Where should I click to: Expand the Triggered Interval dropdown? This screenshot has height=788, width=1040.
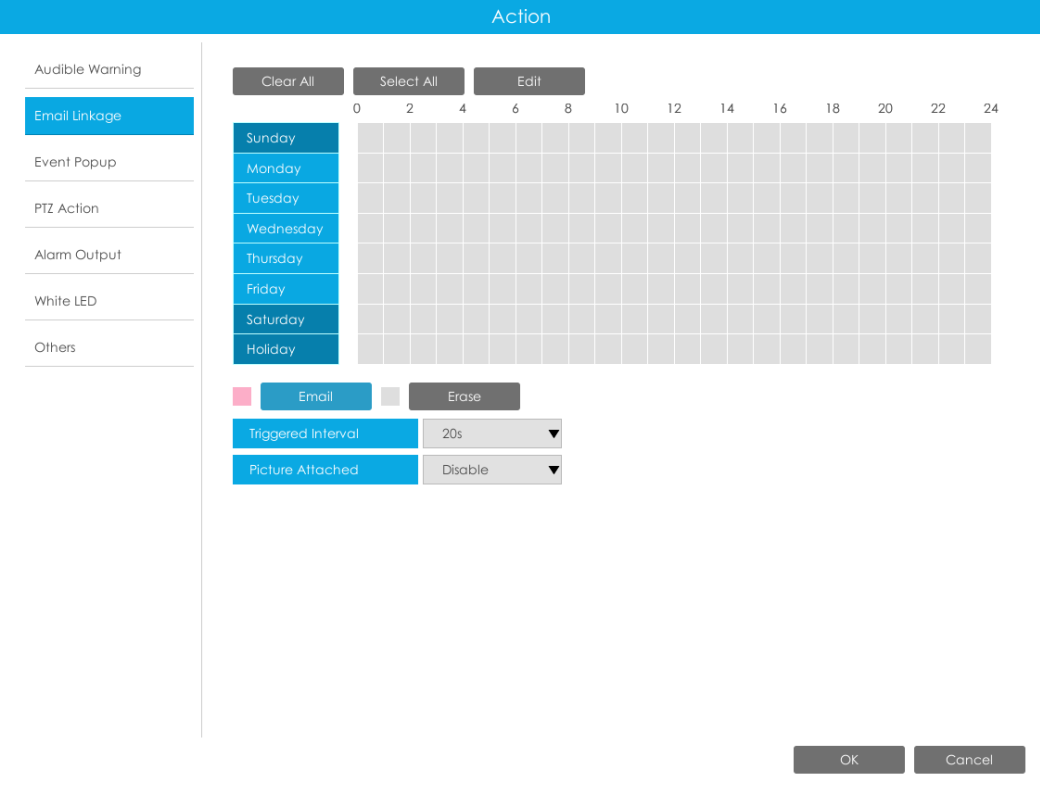(492, 434)
